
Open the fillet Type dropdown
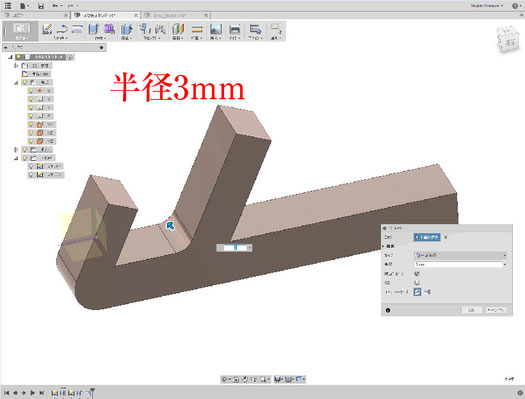pos(460,255)
